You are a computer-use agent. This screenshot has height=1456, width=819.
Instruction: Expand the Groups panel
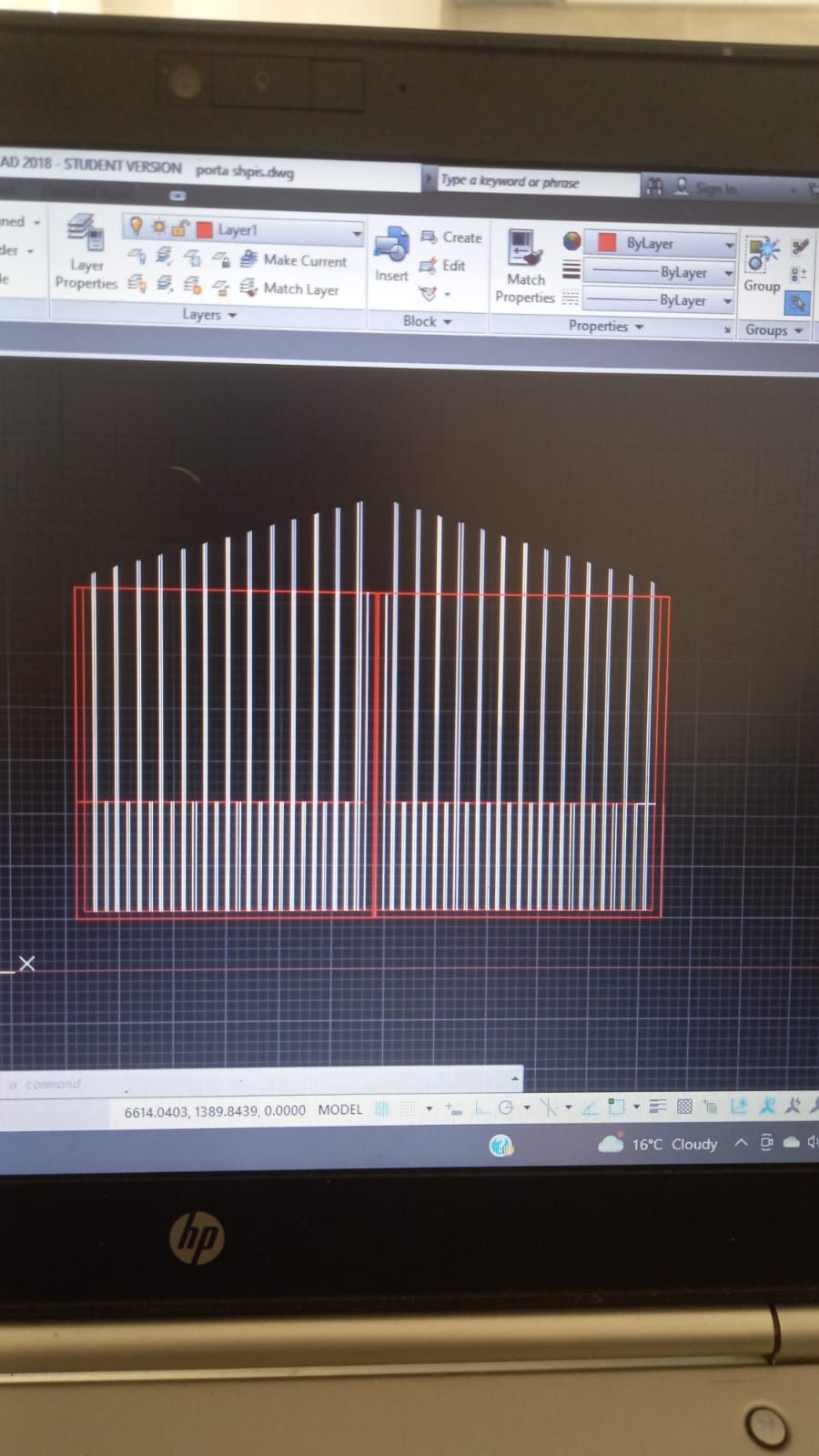pos(773,330)
